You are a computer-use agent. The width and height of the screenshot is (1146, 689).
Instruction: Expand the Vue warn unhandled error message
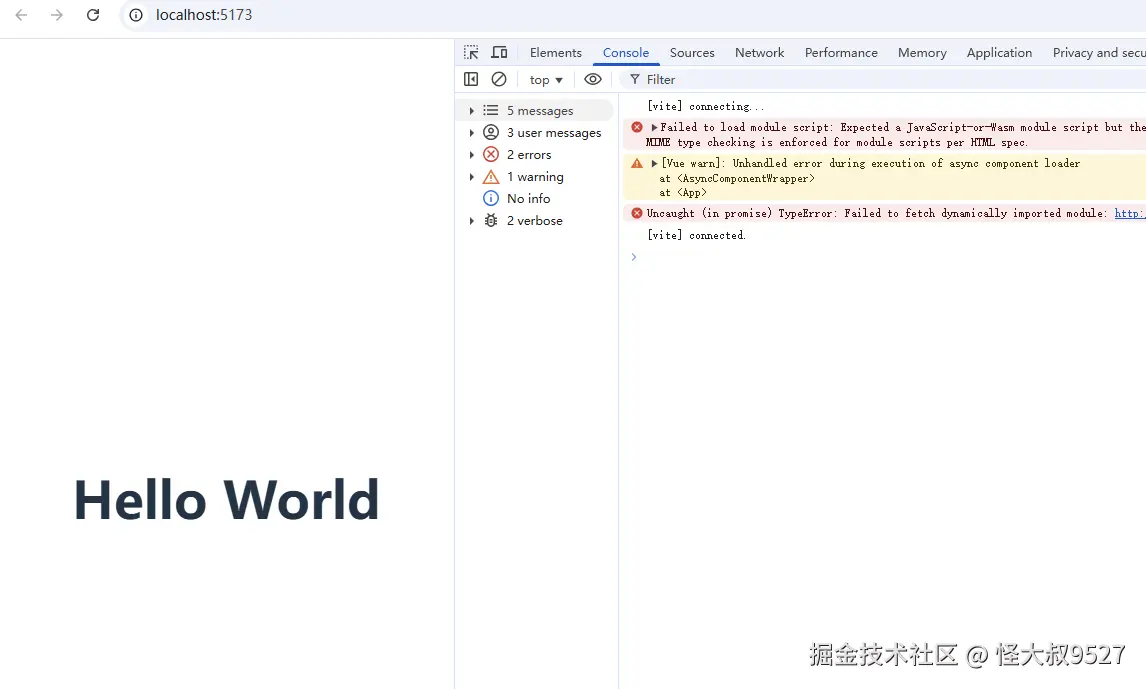pyautogui.click(x=654, y=163)
